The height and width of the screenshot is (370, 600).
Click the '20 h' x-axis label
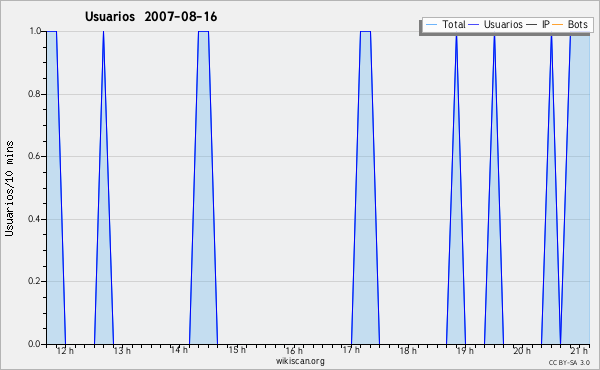pos(522,351)
